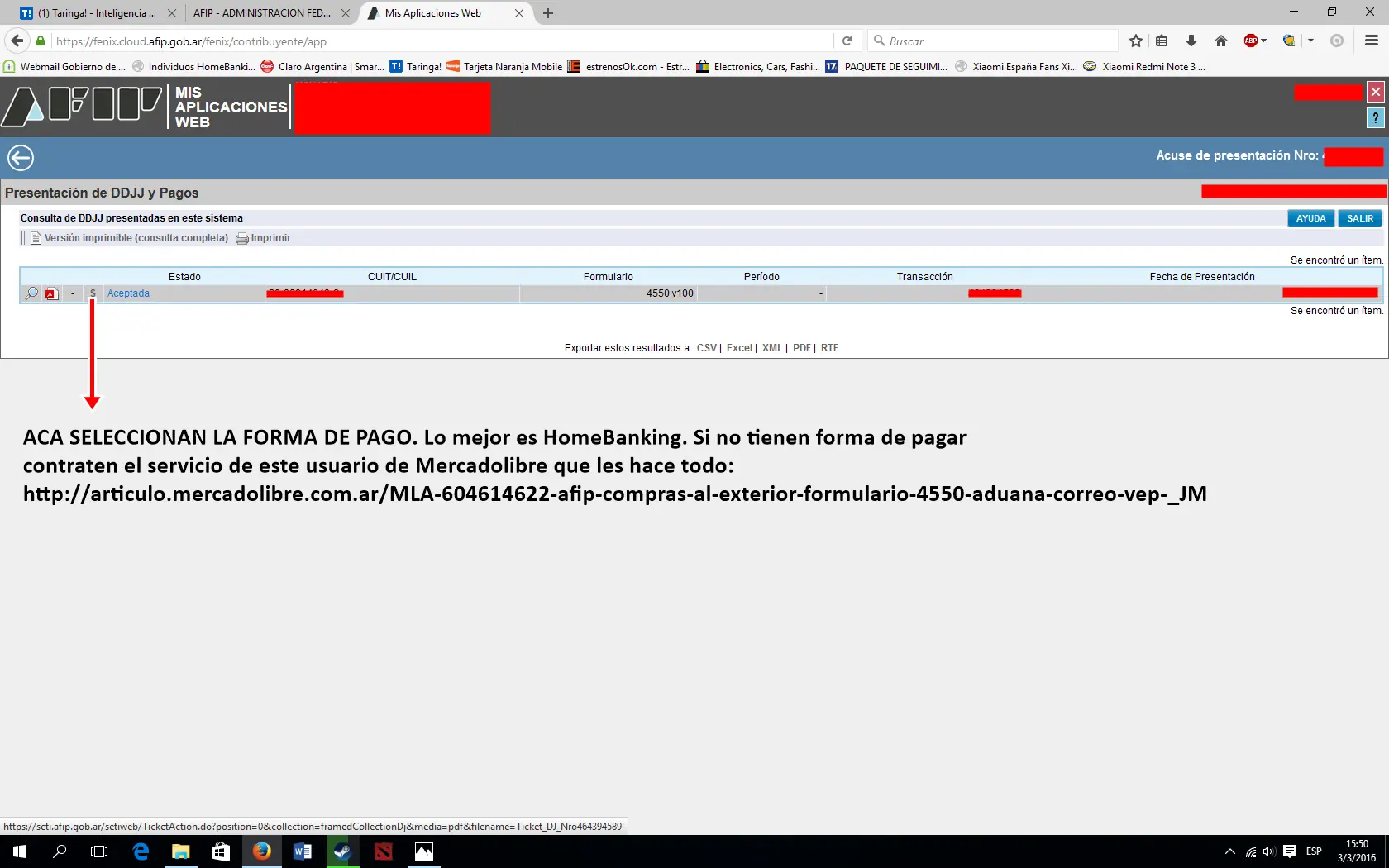Expand the globe extension dropdown arrow
The image size is (1389, 868).
point(1310,41)
